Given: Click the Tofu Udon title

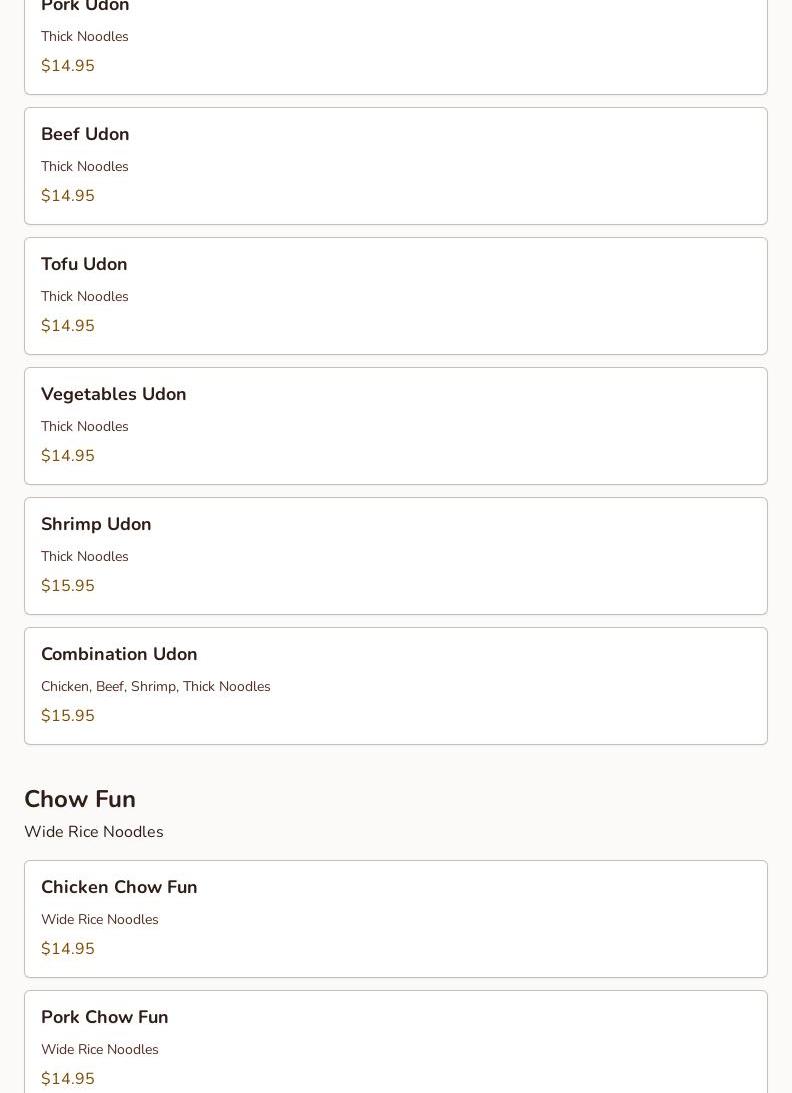Looking at the screenshot, I should (84, 264).
